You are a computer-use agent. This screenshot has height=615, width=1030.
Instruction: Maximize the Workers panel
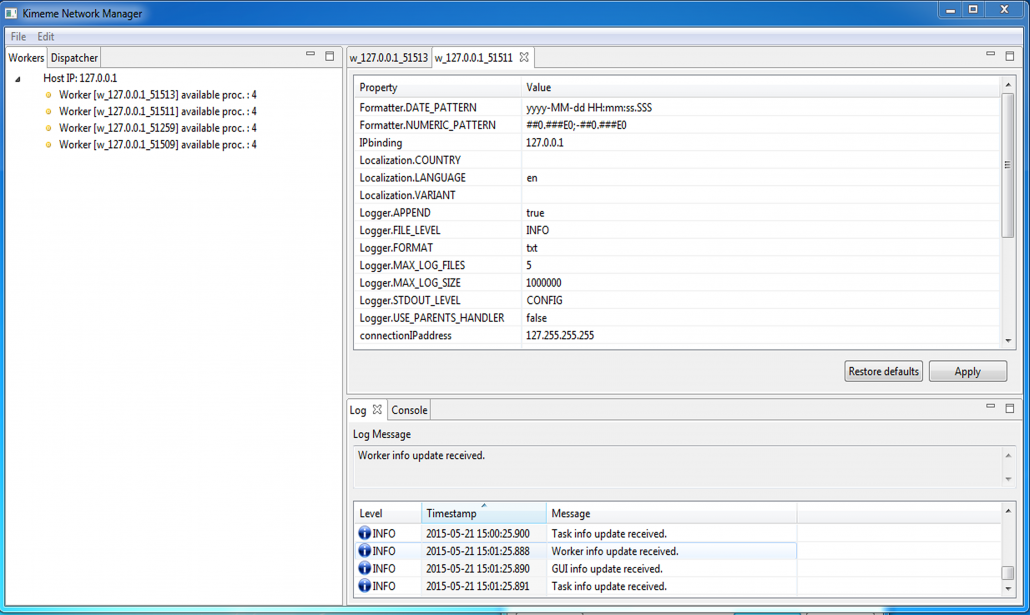(x=330, y=57)
